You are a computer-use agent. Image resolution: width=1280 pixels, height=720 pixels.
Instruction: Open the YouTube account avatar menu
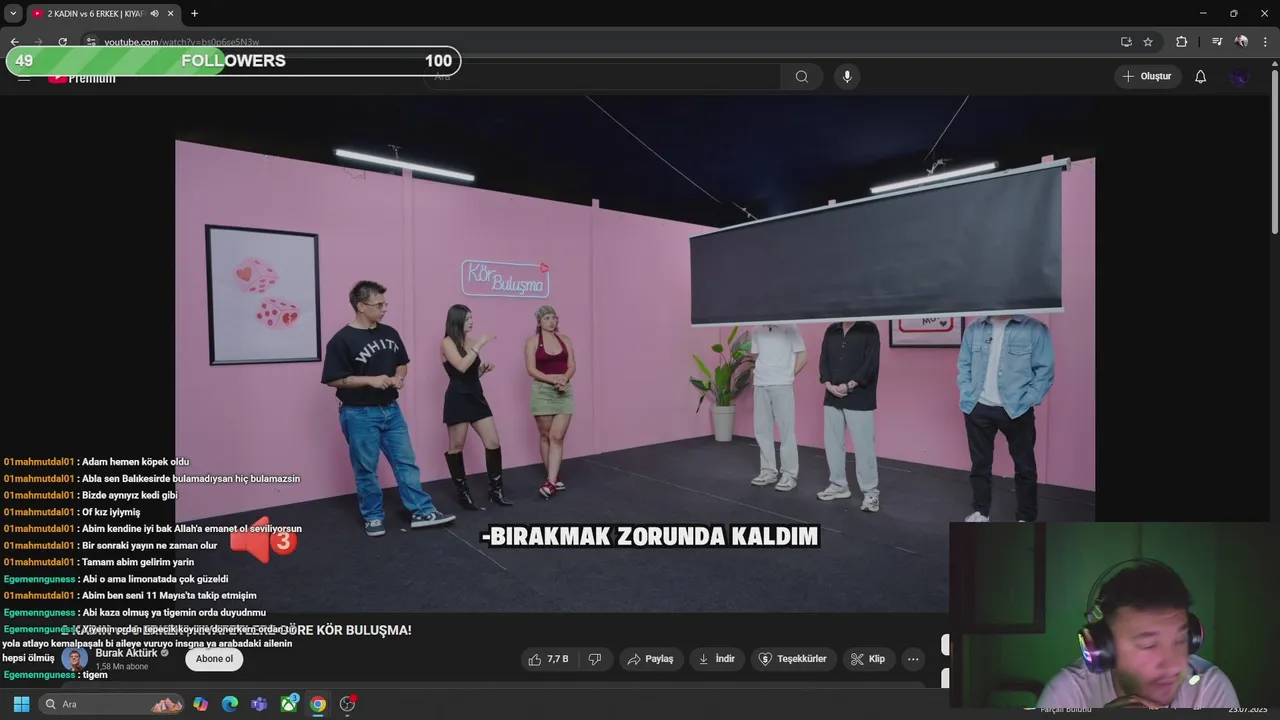[x=1240, y=77]
